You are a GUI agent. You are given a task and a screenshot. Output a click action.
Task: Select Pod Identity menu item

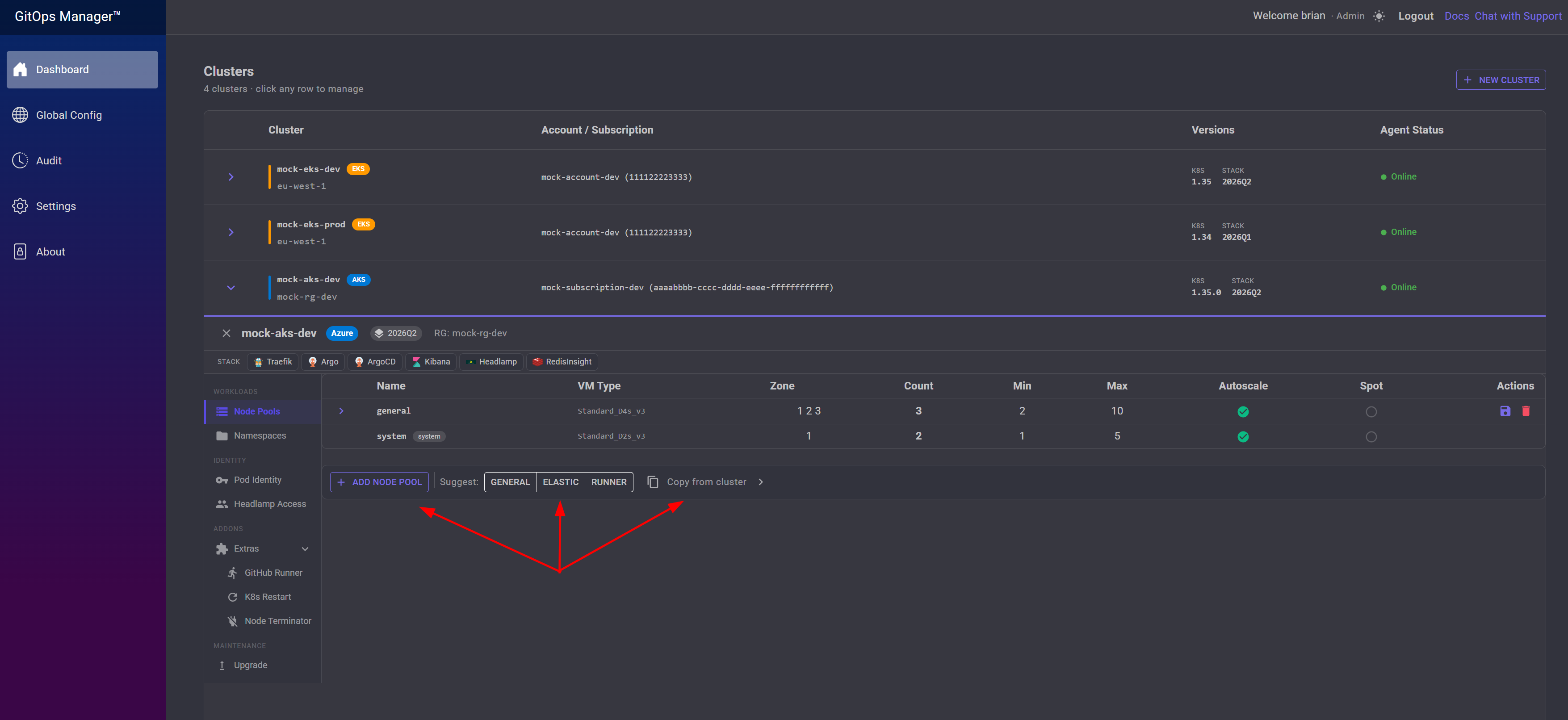pyautogui.click(x=263, y=480)
